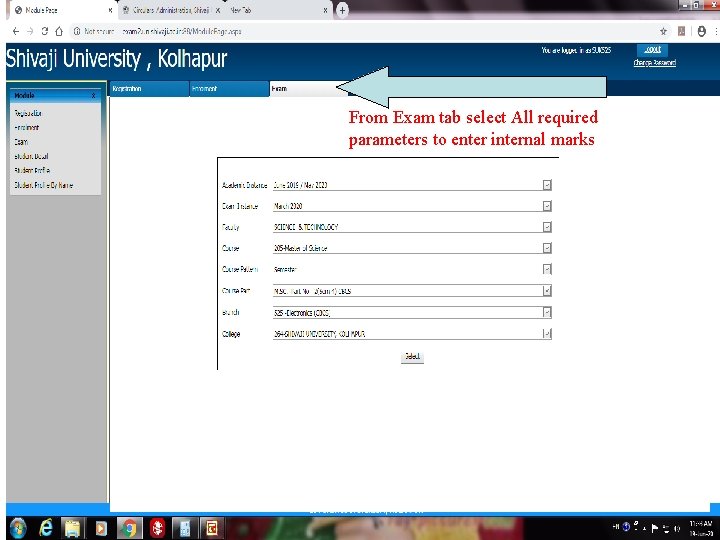Expand the Academic Instance dropdown

point(547,185)
